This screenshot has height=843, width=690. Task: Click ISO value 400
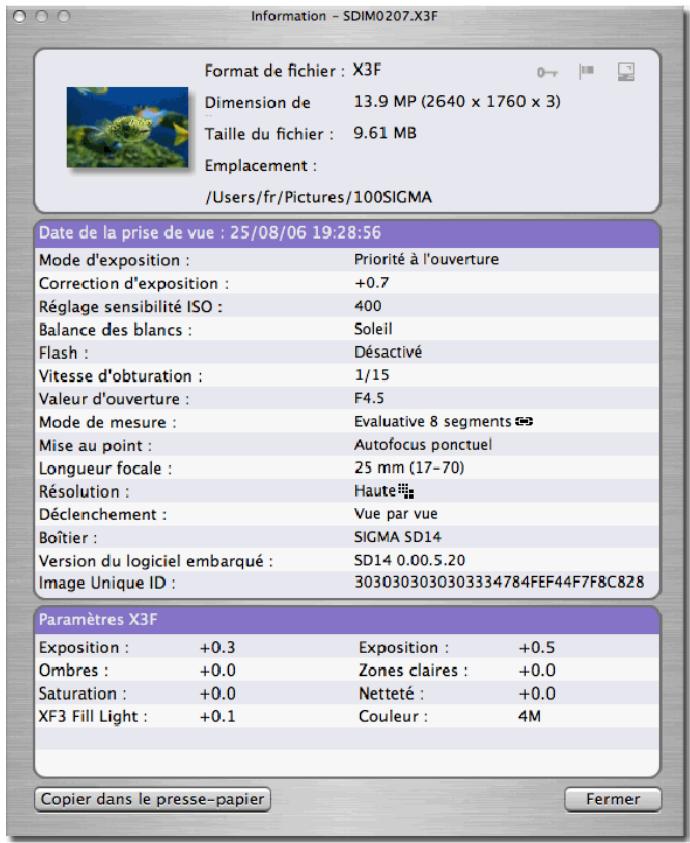click(368, 306)
